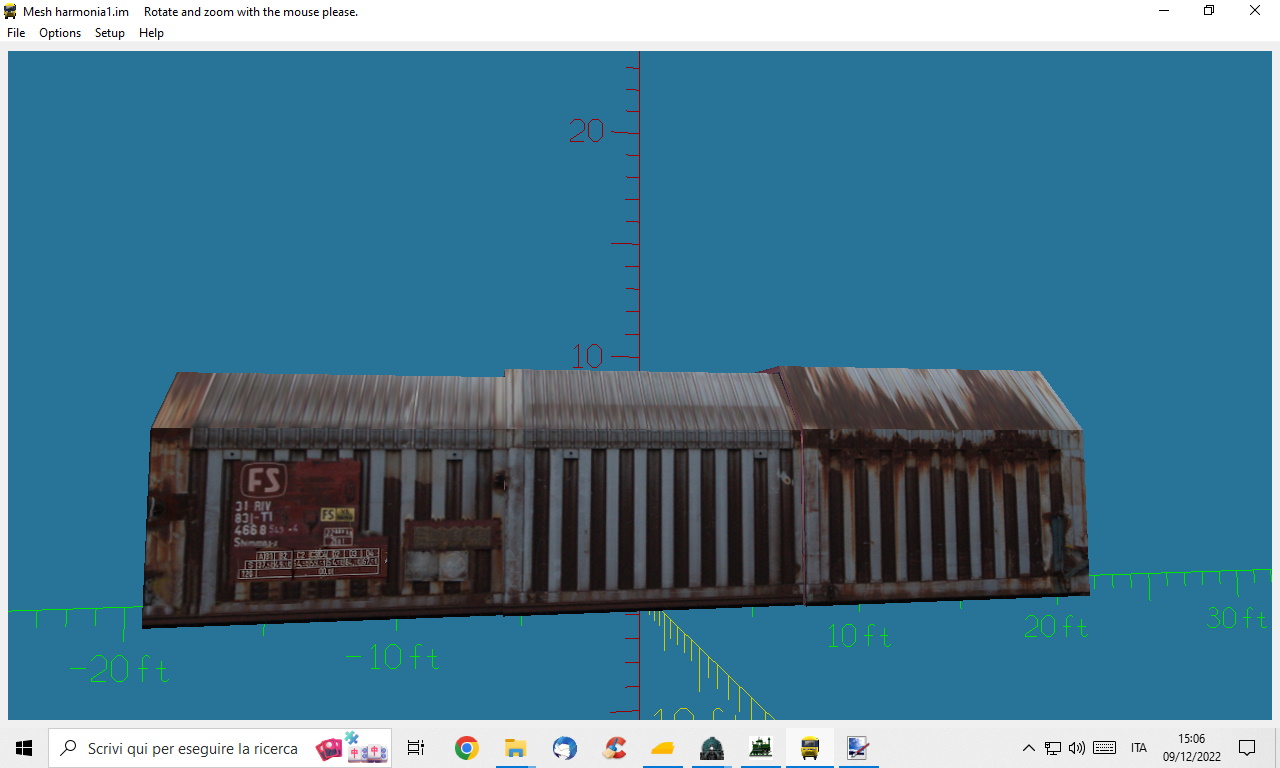Open the volume control tray icon

[1077, 748]
